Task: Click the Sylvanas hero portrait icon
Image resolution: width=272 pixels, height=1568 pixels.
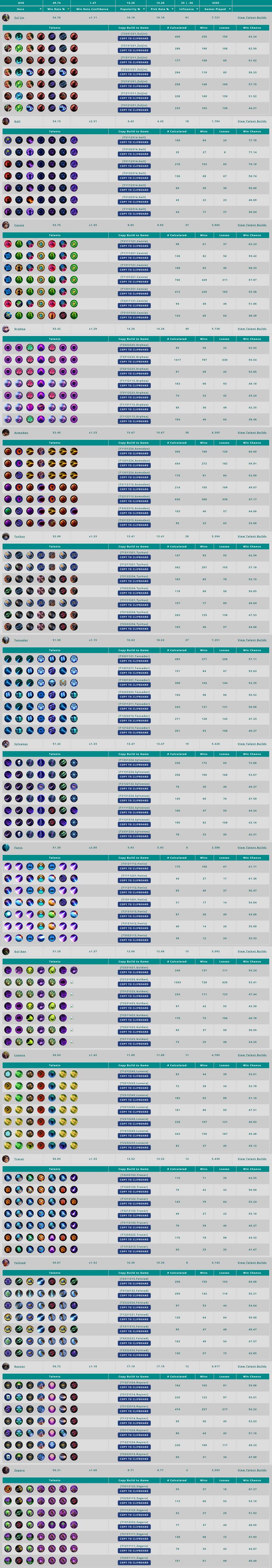Action: (x=6, y=744)
